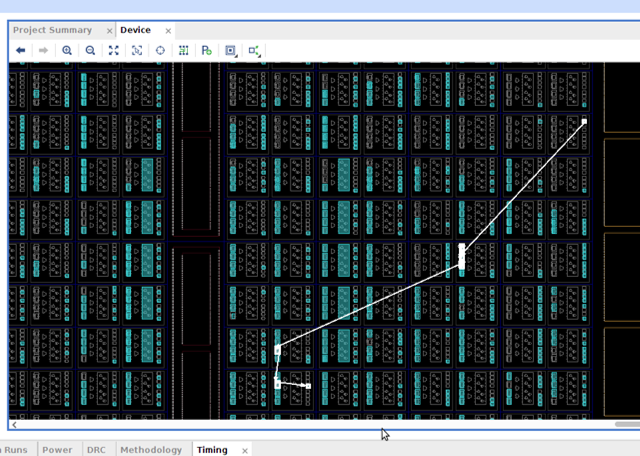Click the Next (forward arrow) toolbar icon
This screenshot has width=640, height=456.
pos(43,51)
